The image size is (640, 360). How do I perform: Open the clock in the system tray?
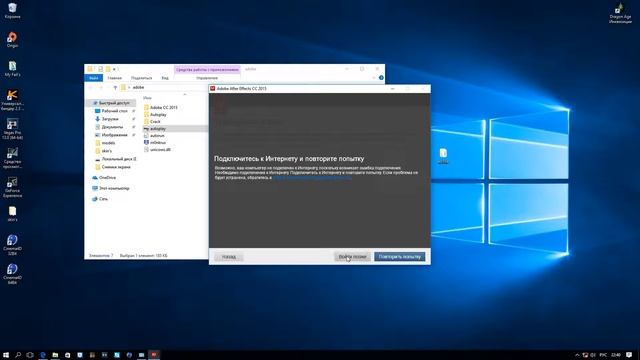(x=616, y=355)
